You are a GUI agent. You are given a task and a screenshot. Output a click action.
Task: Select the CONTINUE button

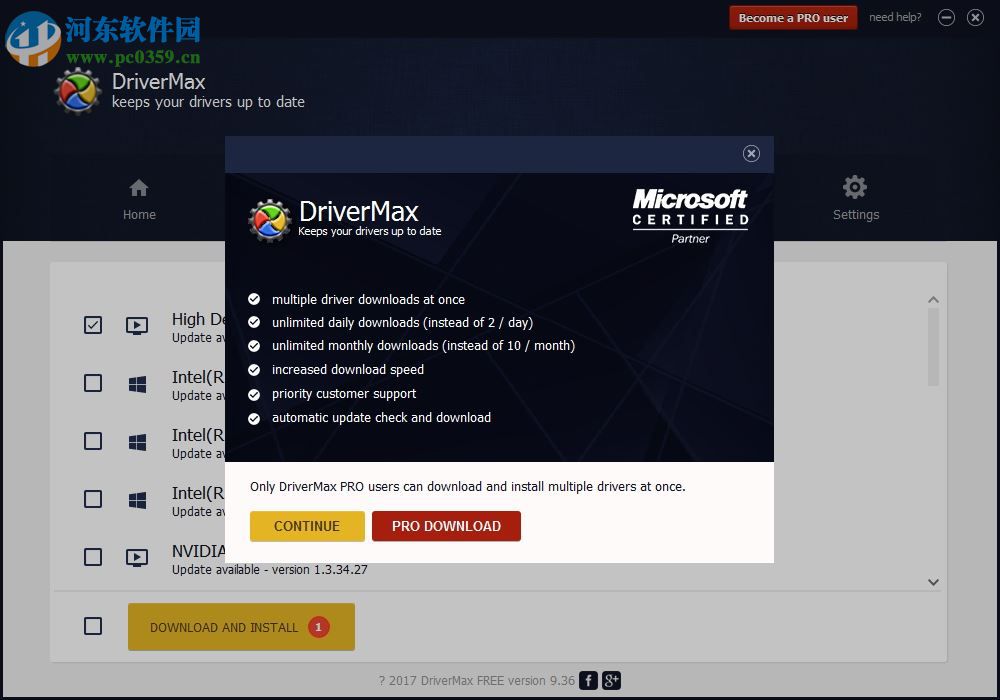[307, 526]
